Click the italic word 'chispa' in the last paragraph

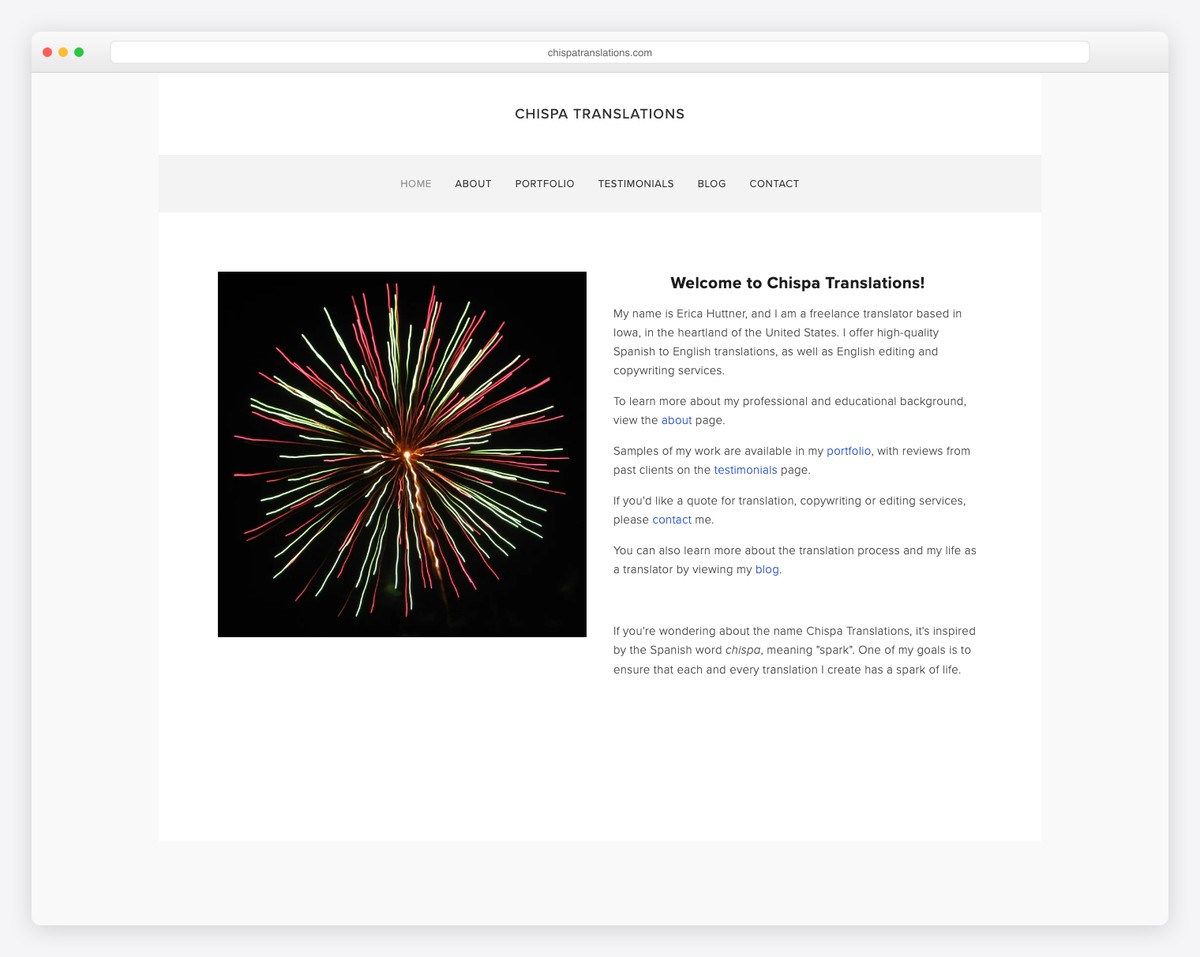coord(743,650)
